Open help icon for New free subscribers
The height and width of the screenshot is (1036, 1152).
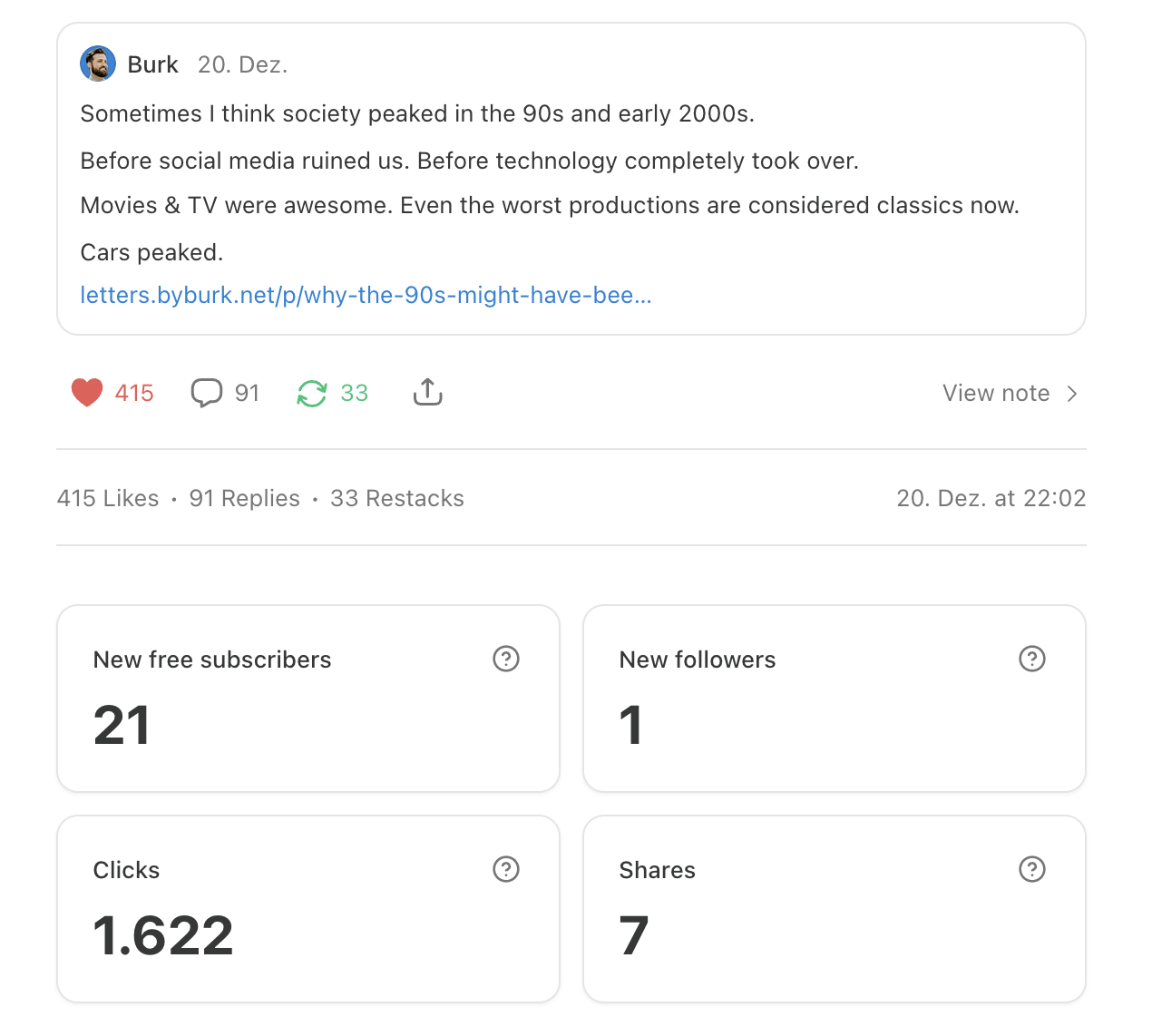click(506, 659)
